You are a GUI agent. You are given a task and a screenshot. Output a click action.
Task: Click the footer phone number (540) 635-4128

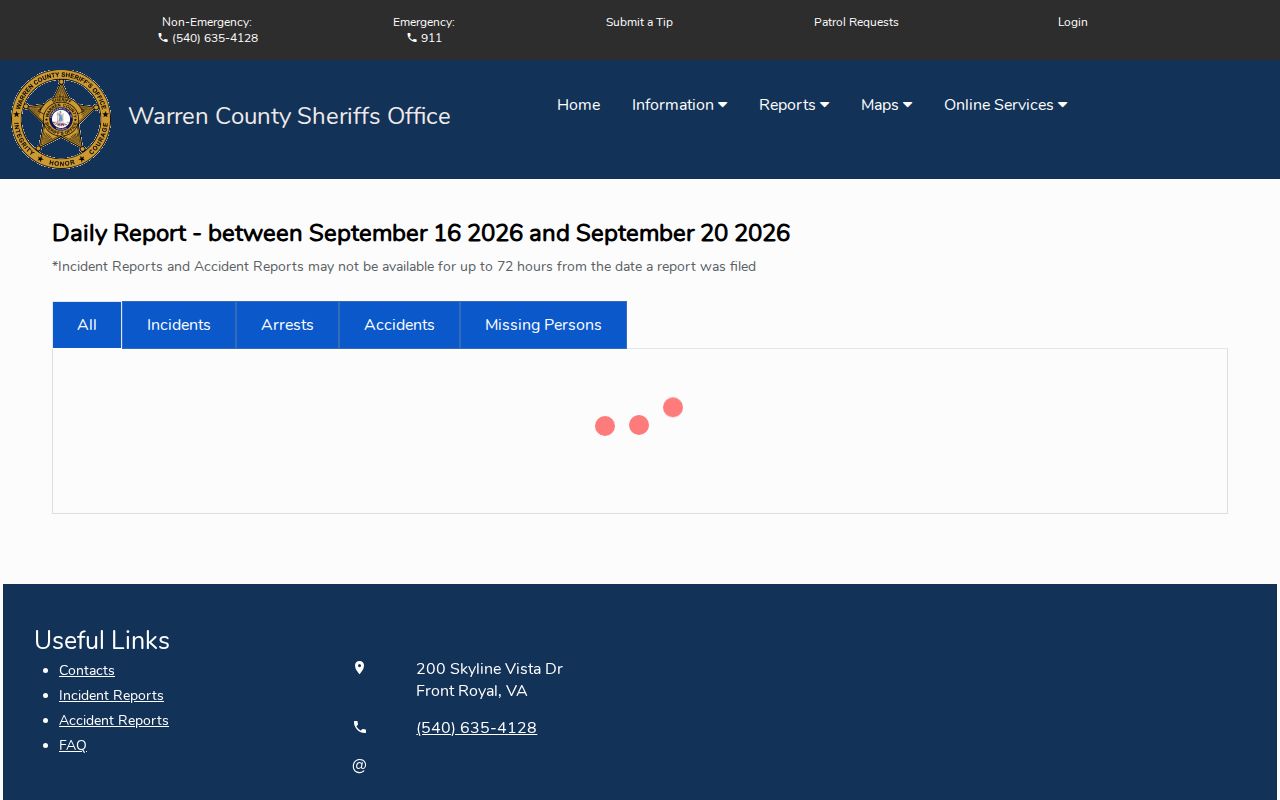(x=476, y=728)
